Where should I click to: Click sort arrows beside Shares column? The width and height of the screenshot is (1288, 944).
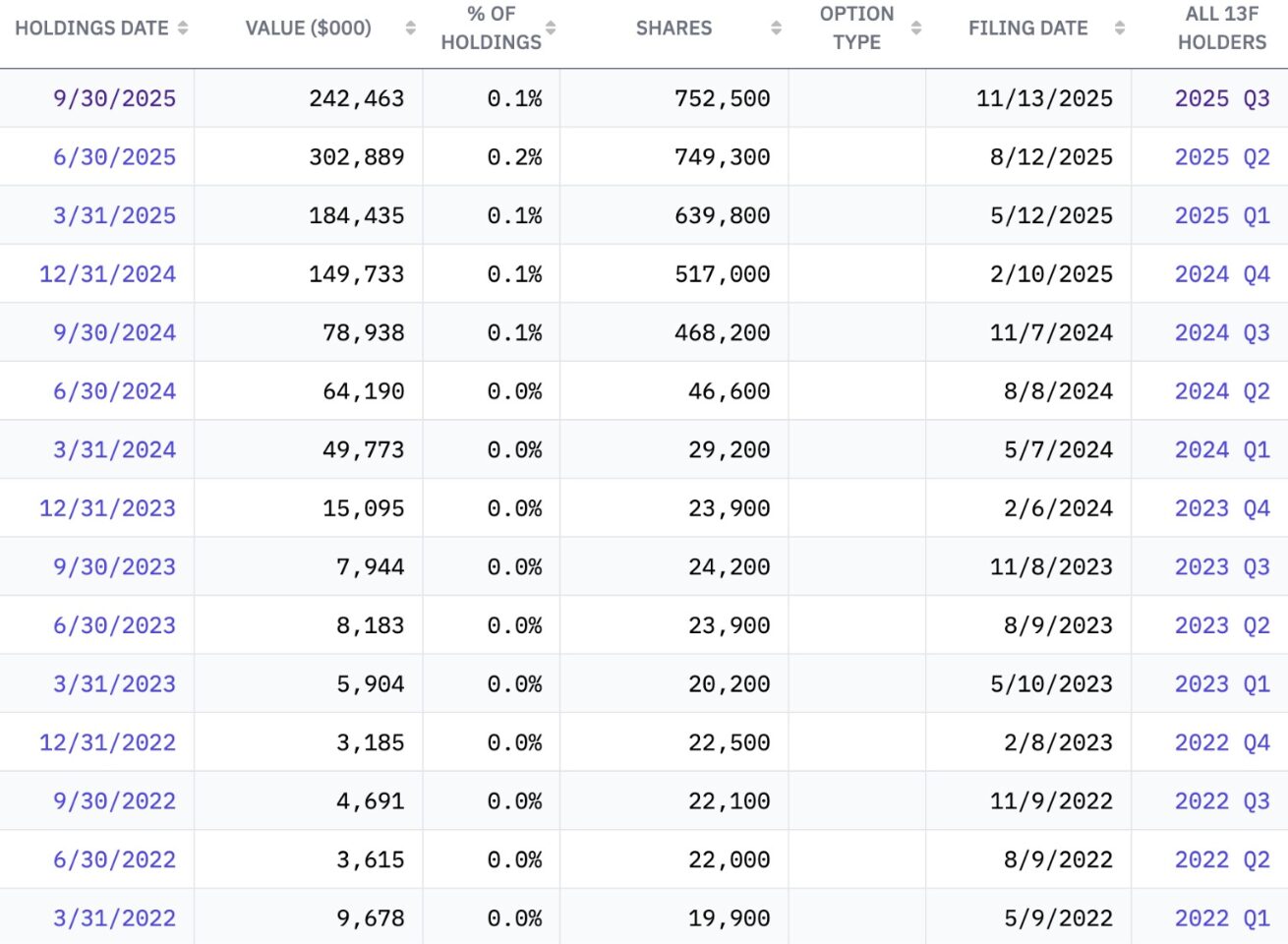[x=777, y=29]
